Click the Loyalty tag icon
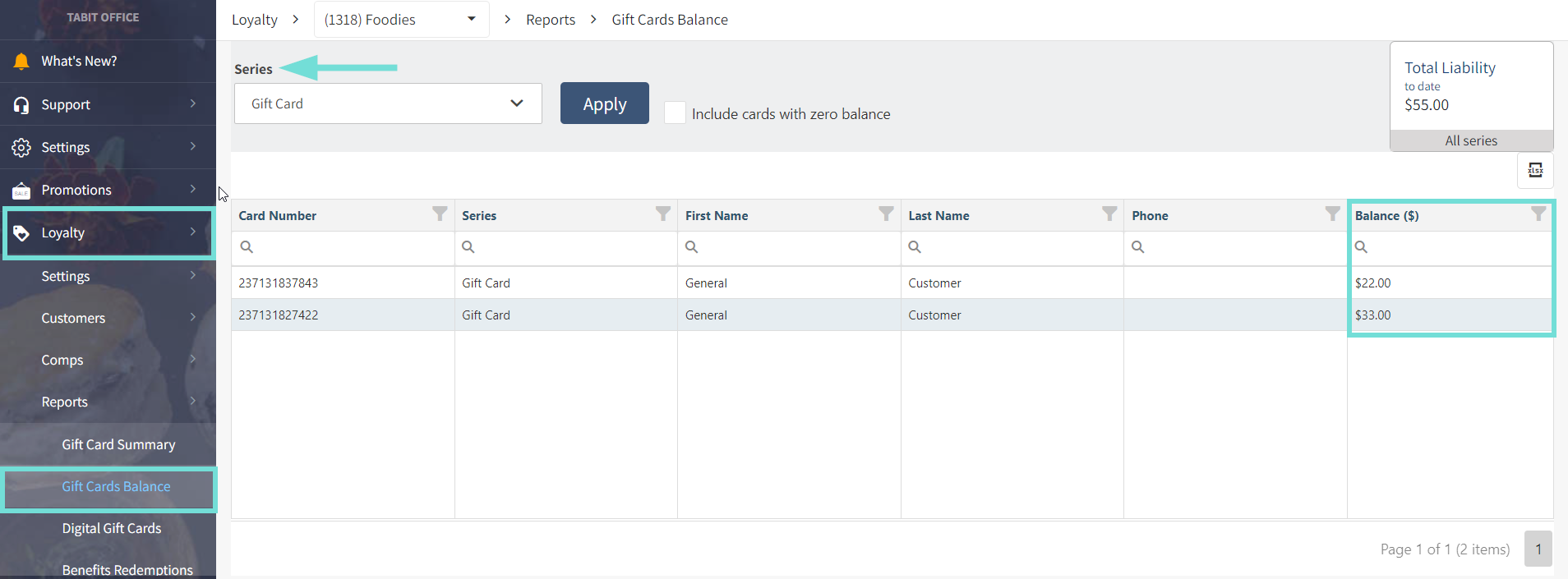Image resolution: width=1568 pixels, height=579 pixels. 21,233
